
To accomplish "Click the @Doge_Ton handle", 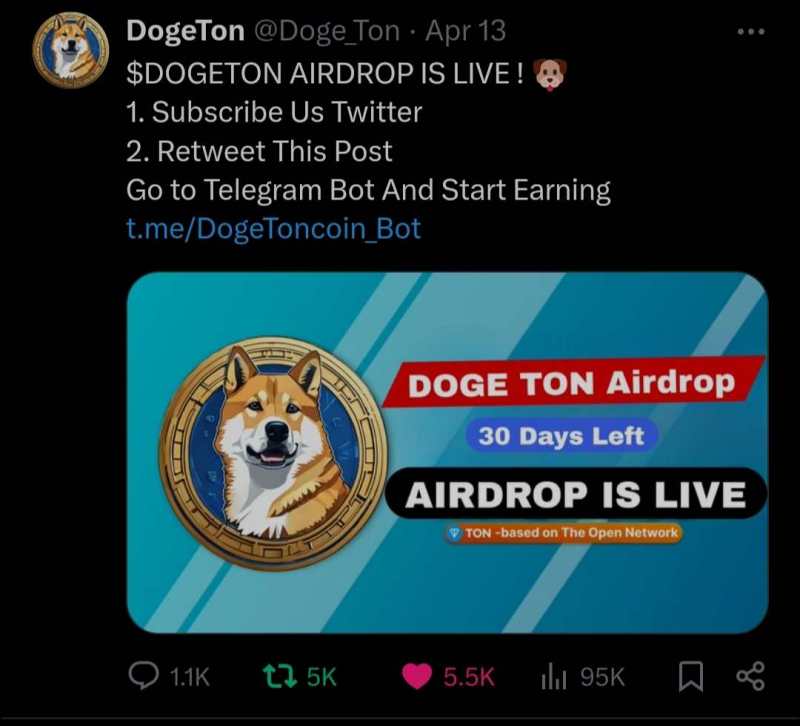I will coord(327,32).
